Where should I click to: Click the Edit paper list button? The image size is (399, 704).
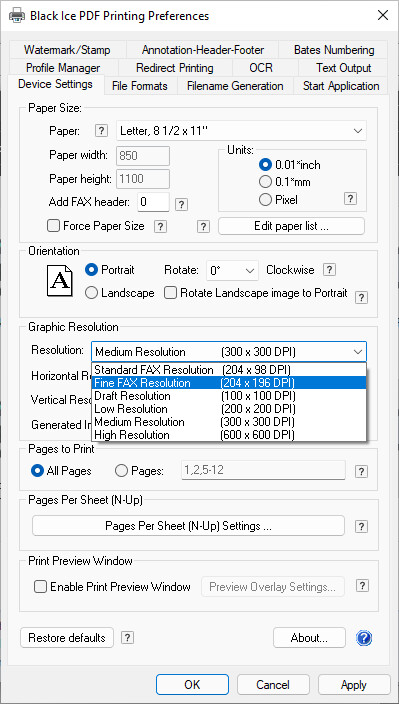tap(291, 226)
